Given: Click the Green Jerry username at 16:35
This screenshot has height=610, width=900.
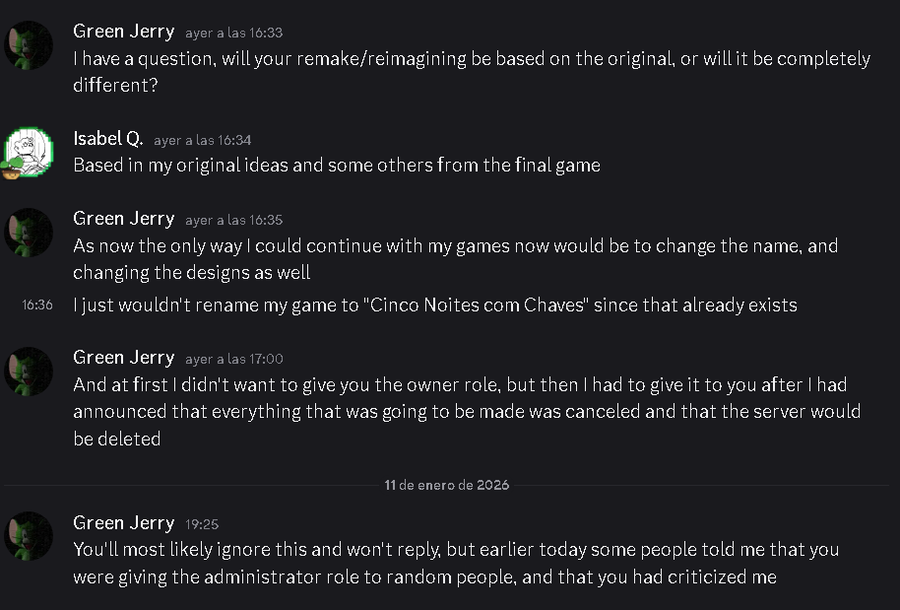Looking at the screenshot, I should click(124, 218).
